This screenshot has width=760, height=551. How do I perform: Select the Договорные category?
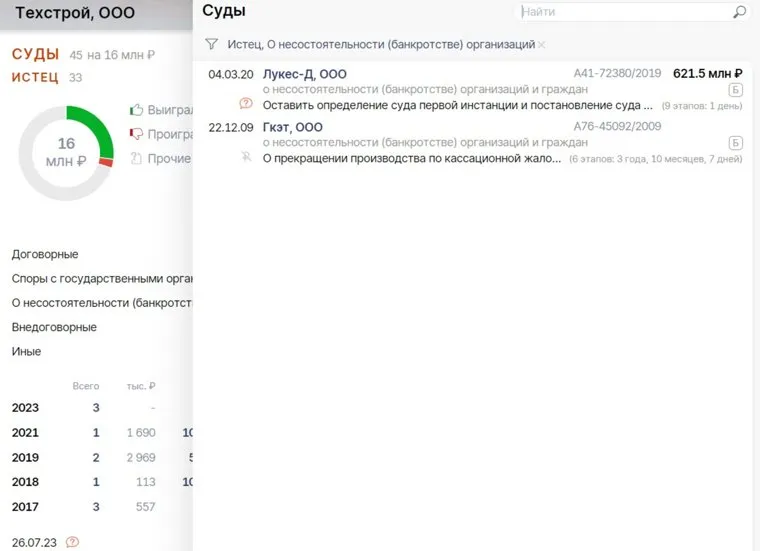[45, 254]
